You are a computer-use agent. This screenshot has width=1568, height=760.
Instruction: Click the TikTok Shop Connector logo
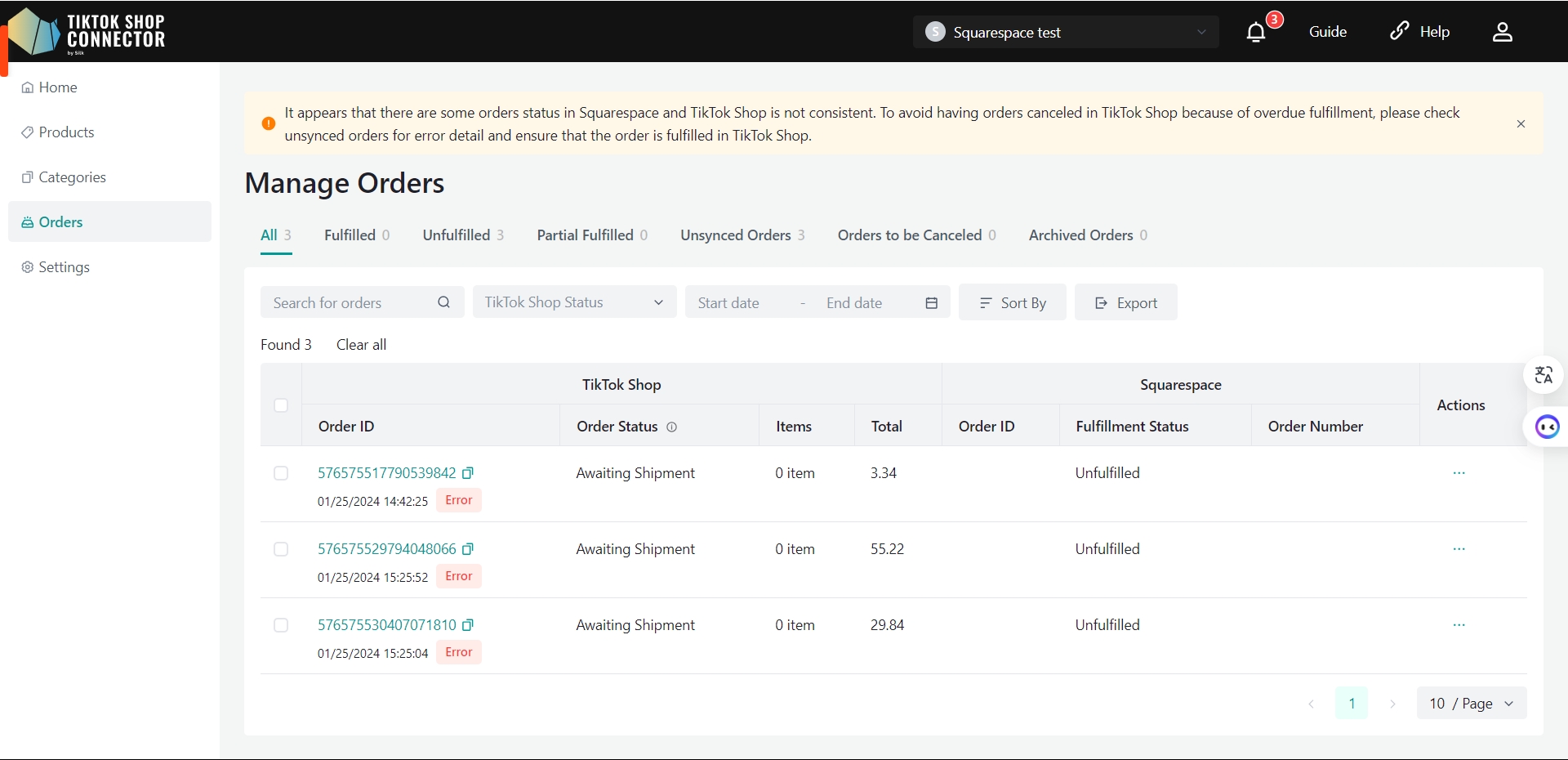coord(88,32)
